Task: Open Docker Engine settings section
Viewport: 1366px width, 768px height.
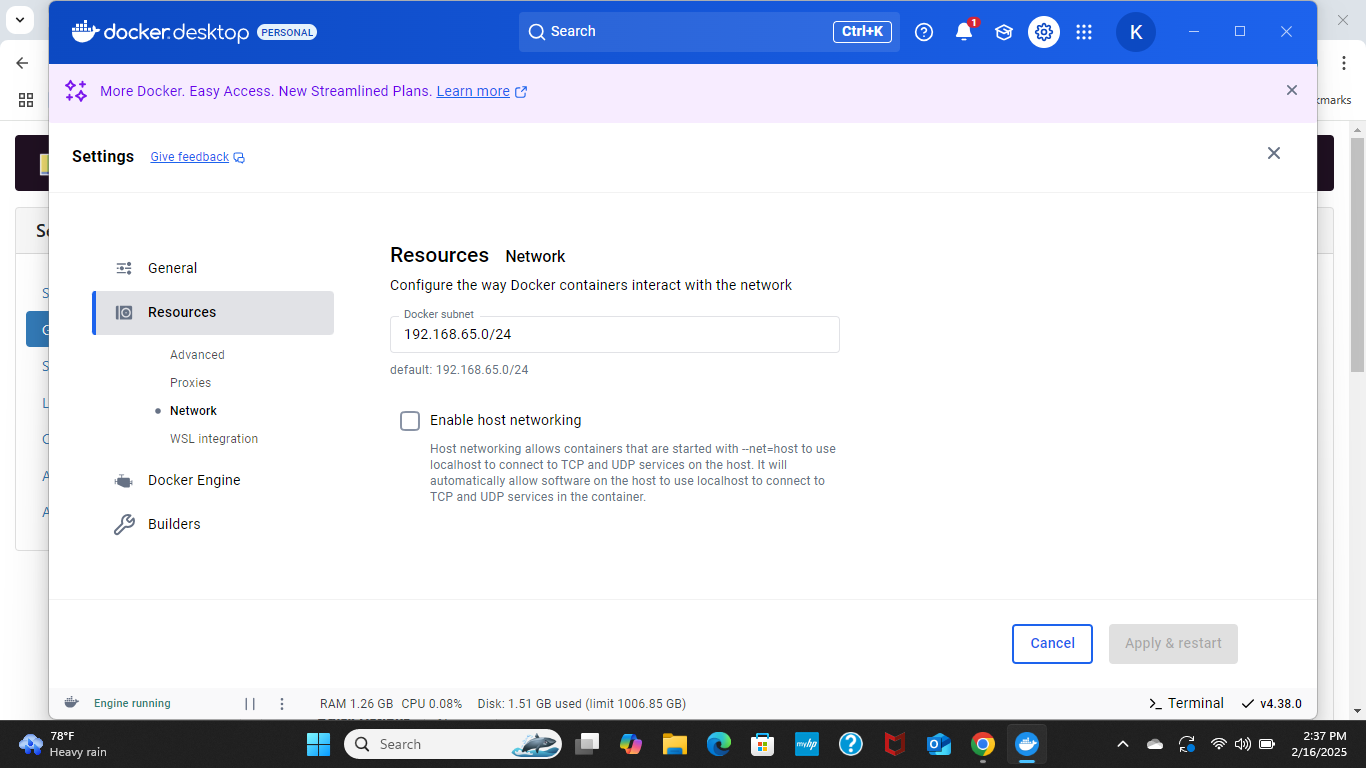Action: coord(194,480)
